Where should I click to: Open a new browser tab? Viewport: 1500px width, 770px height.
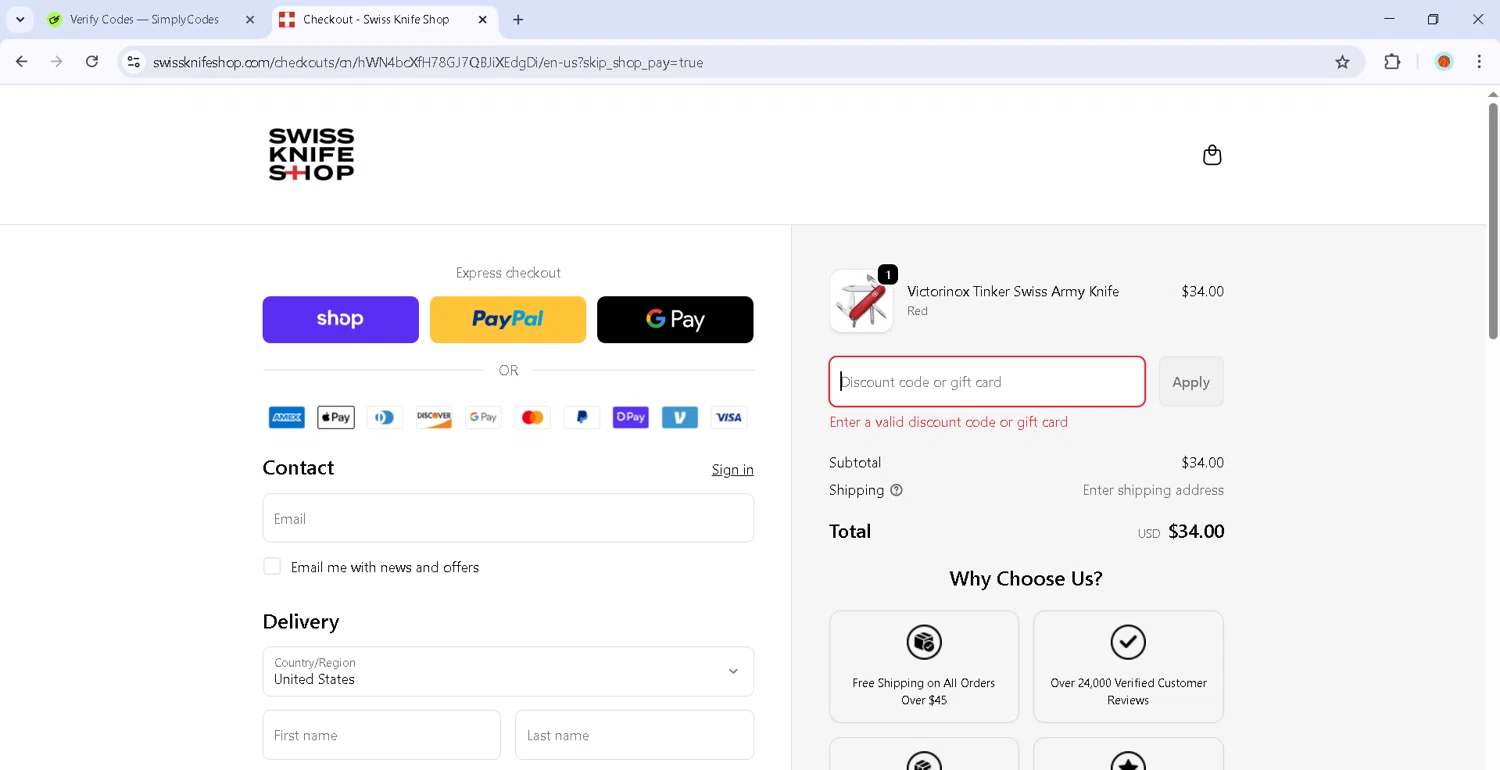point(518,19)
